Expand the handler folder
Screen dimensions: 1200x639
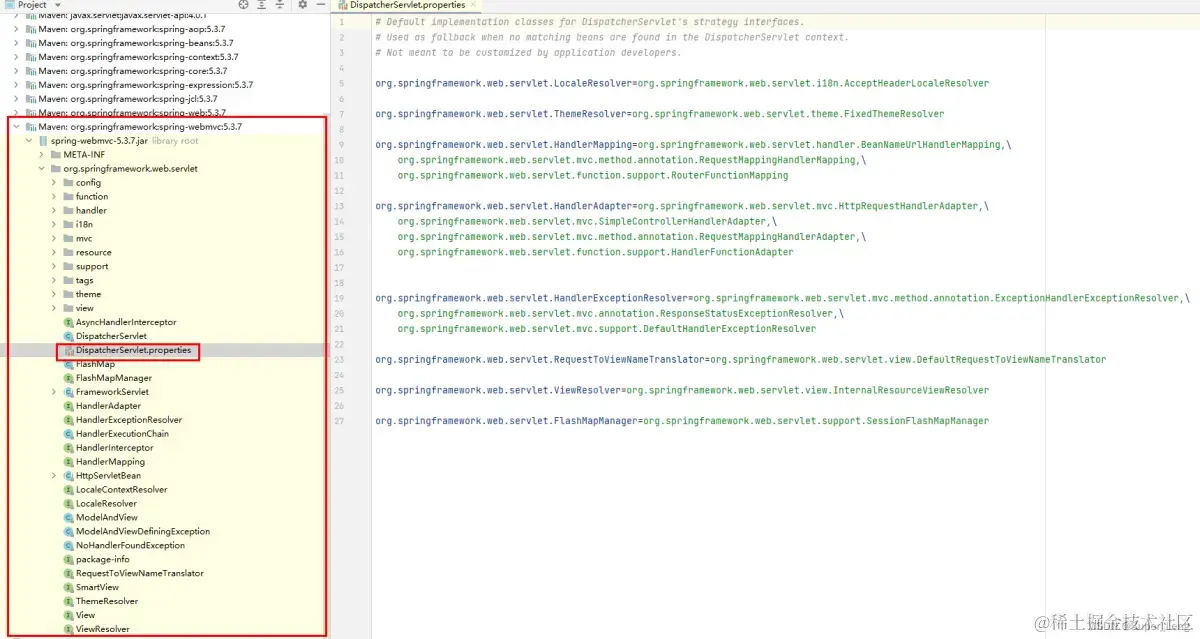pyautogui.click(x=54, y=211)
